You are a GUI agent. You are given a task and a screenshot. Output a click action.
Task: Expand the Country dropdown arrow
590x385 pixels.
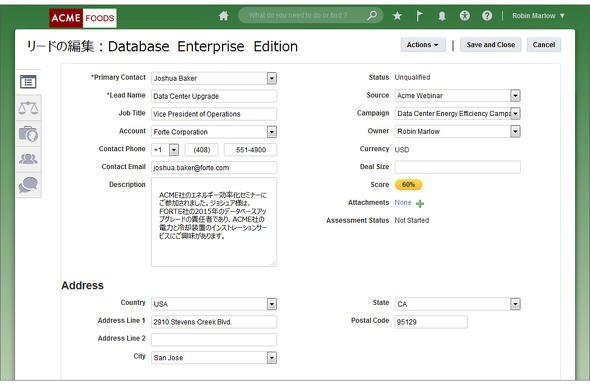coord(272,304)
